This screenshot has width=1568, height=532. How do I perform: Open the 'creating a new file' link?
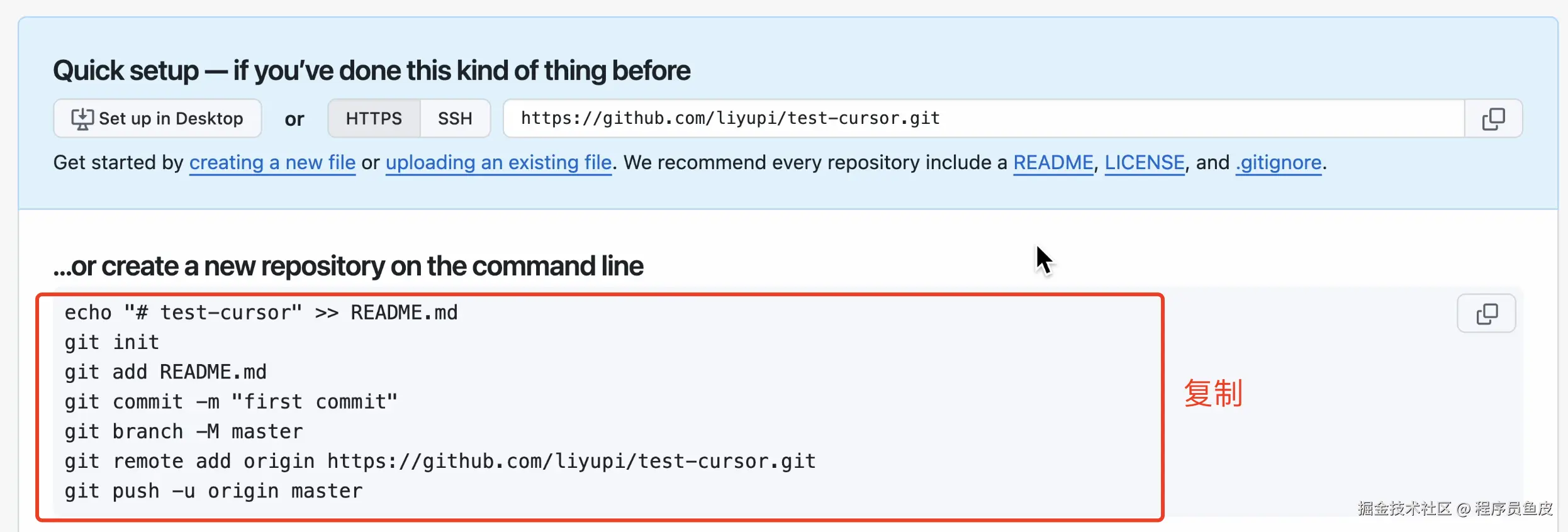(x=272, y=163)
